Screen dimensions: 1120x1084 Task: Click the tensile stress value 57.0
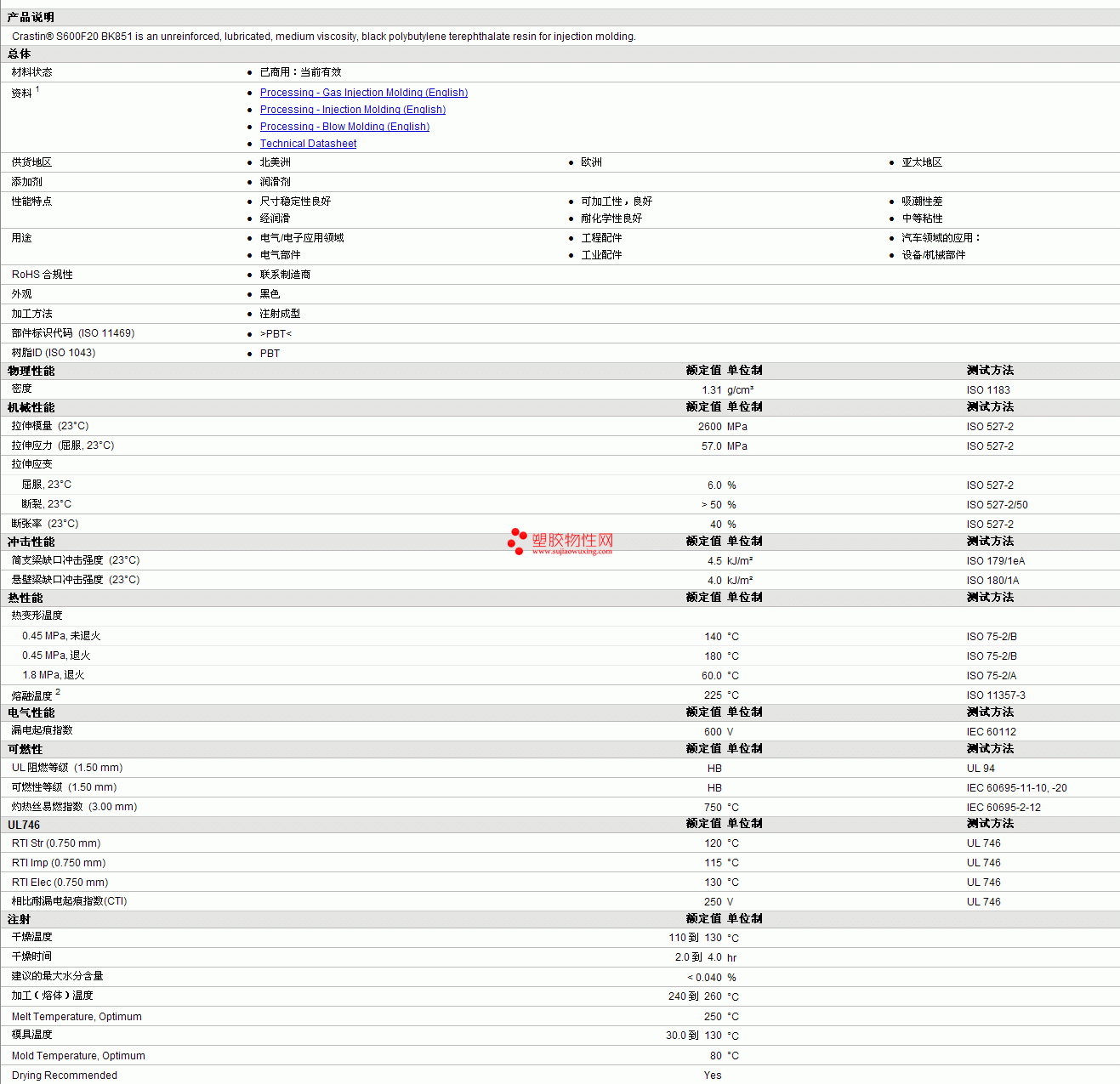[712, 446]
